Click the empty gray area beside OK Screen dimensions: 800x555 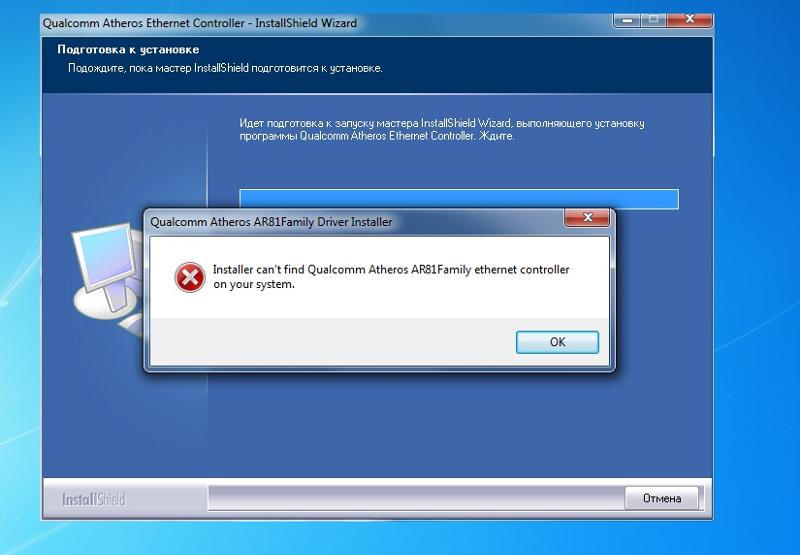click(332, 342)
